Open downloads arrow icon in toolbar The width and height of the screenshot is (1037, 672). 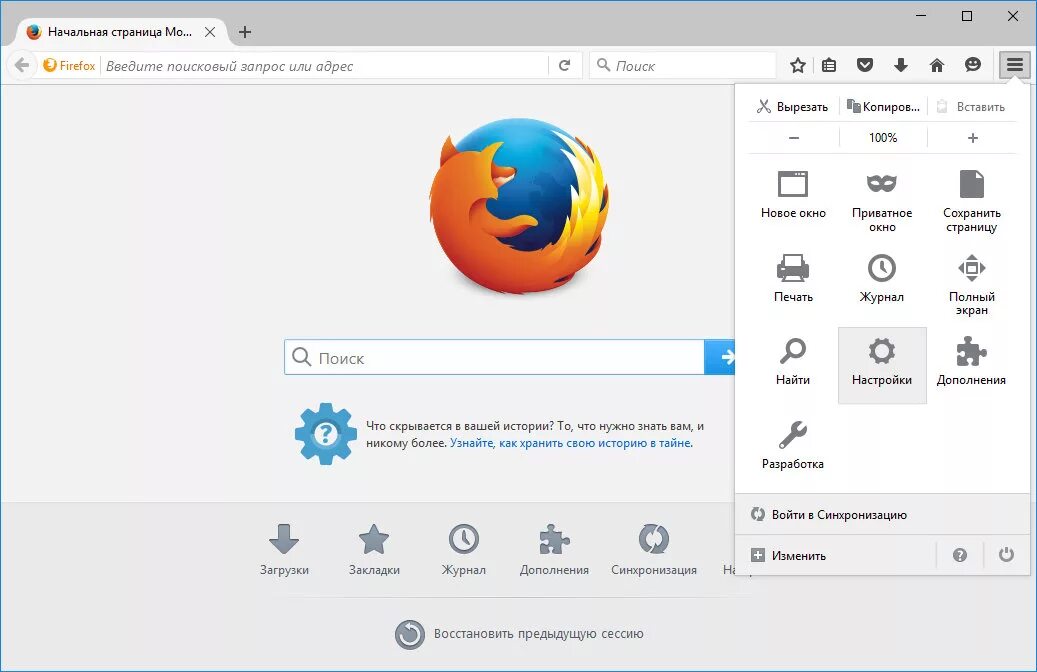click(901, 65)
